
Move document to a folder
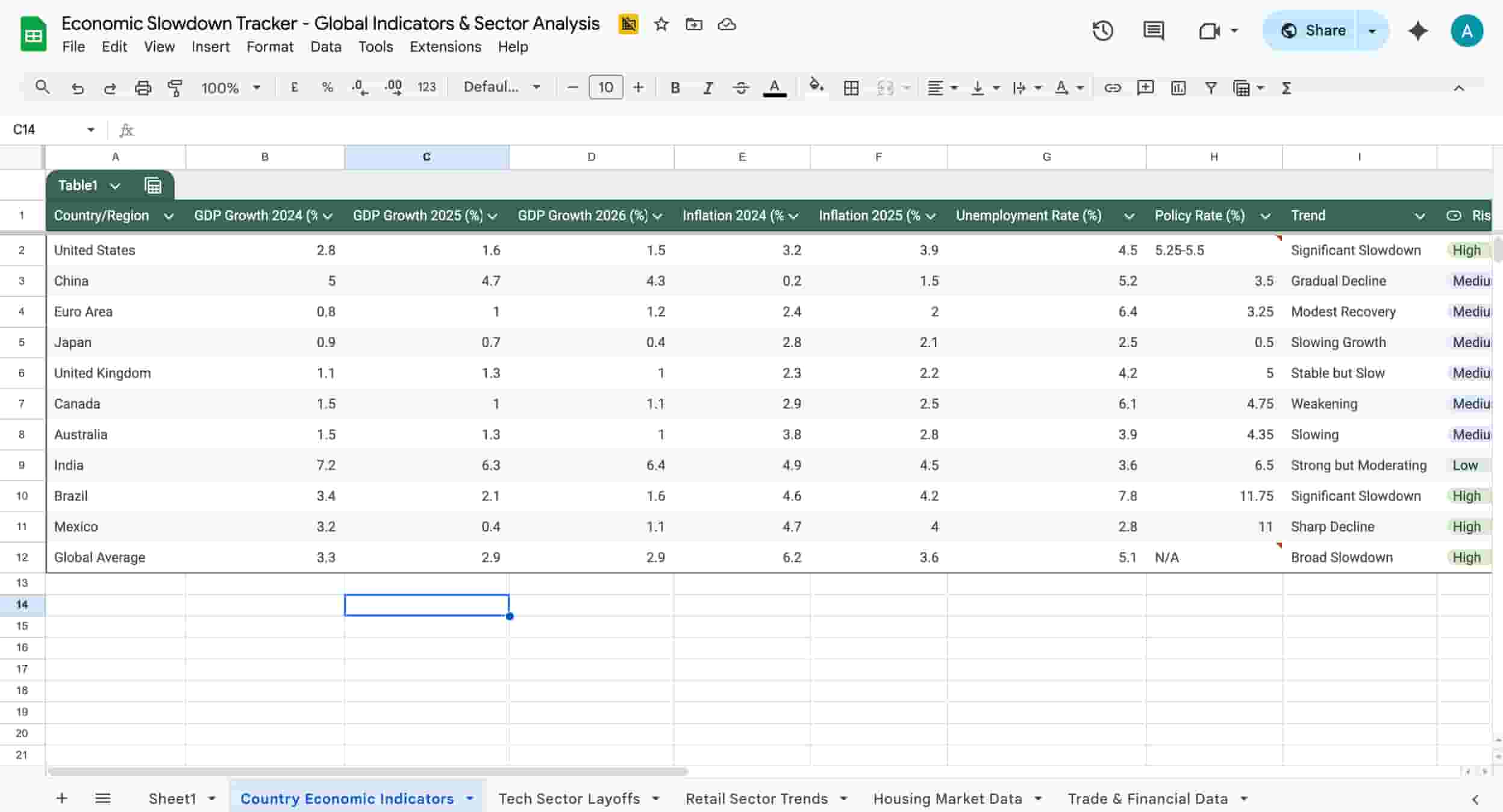(x=694, y=24)
